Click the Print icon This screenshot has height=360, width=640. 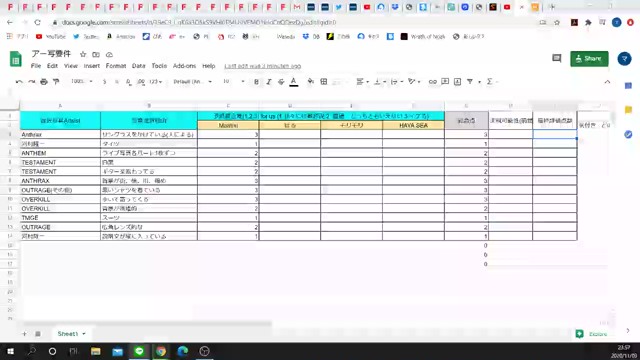tap(44, 82)
